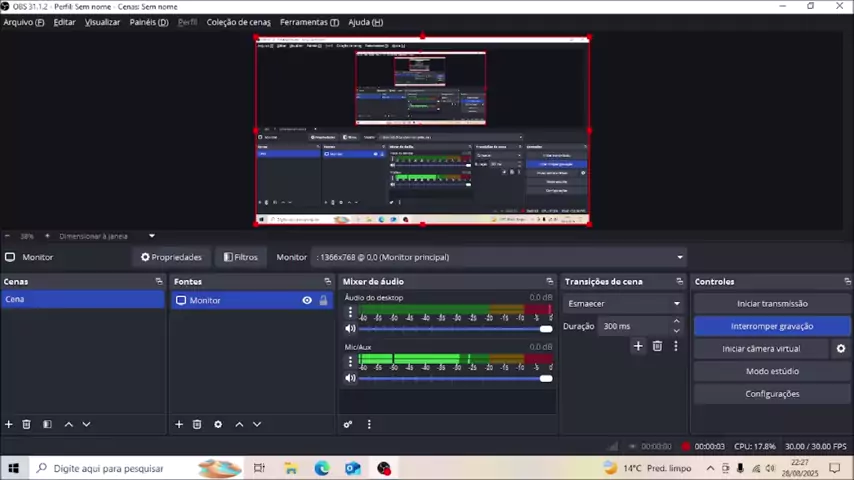Open the Ferramentas menu

point(308,22)
